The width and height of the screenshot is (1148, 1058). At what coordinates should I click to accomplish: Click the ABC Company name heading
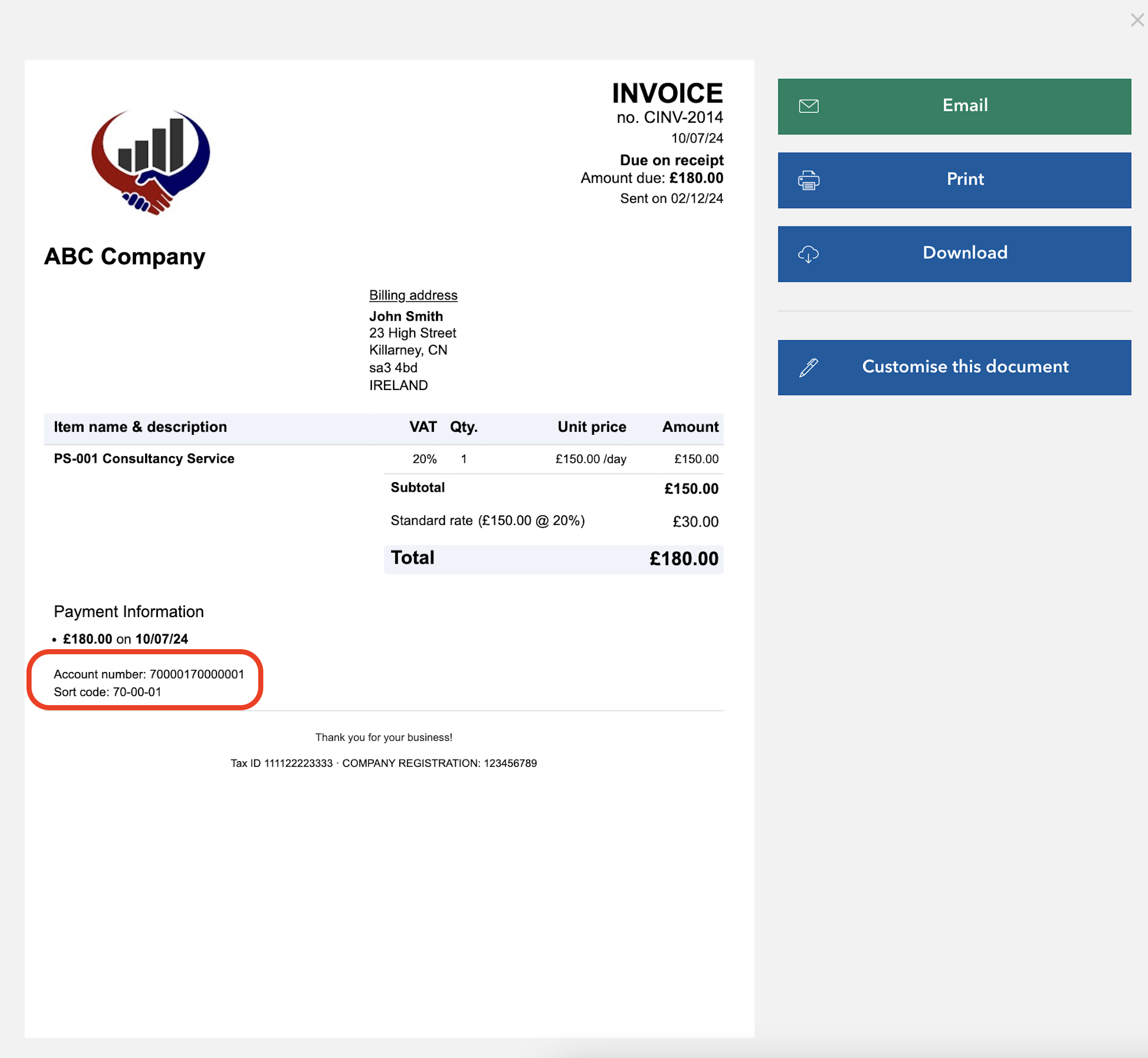coord(125,257)
